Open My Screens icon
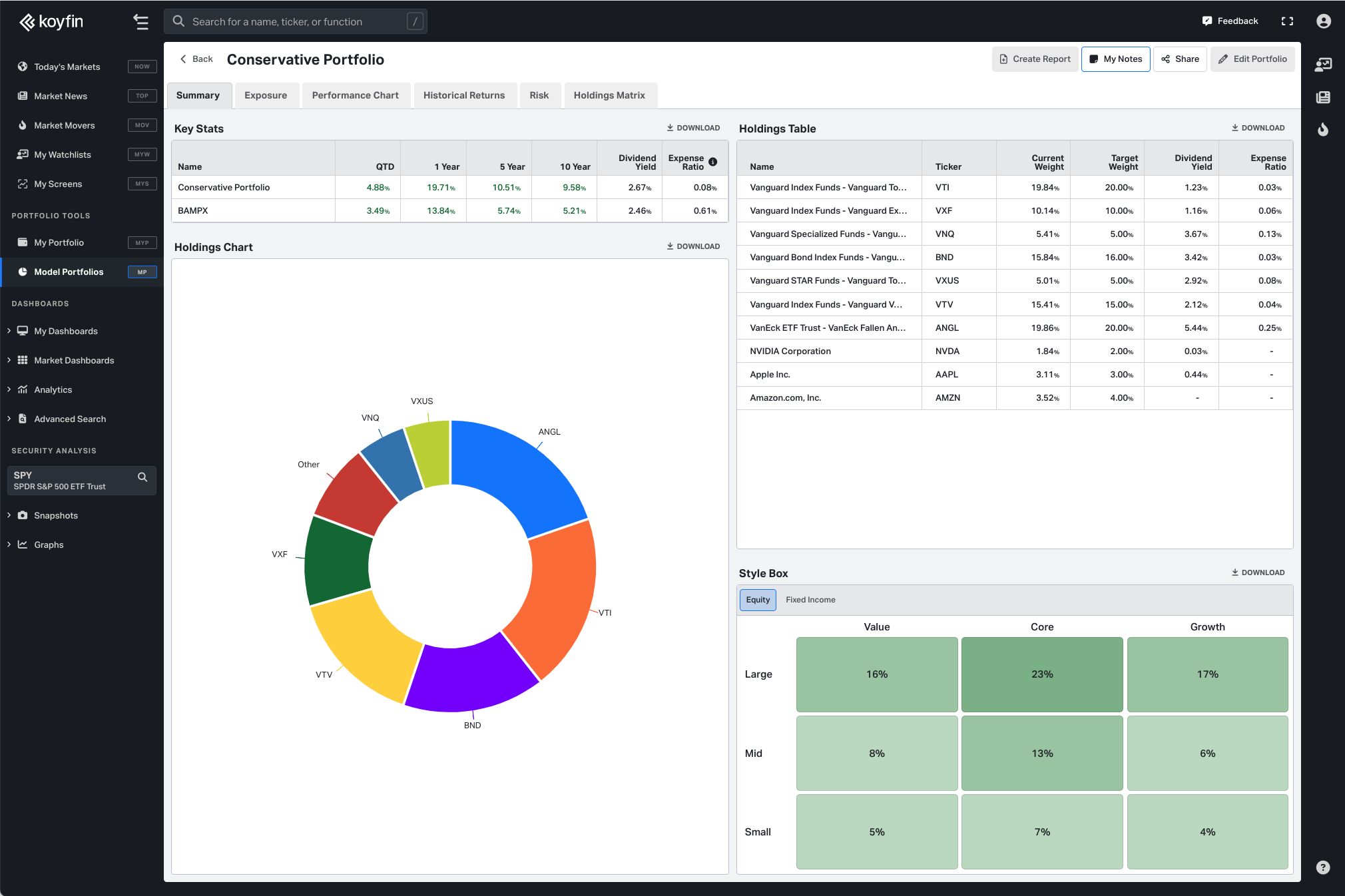This screenshot has height=896, width=1345. (23, 184)
